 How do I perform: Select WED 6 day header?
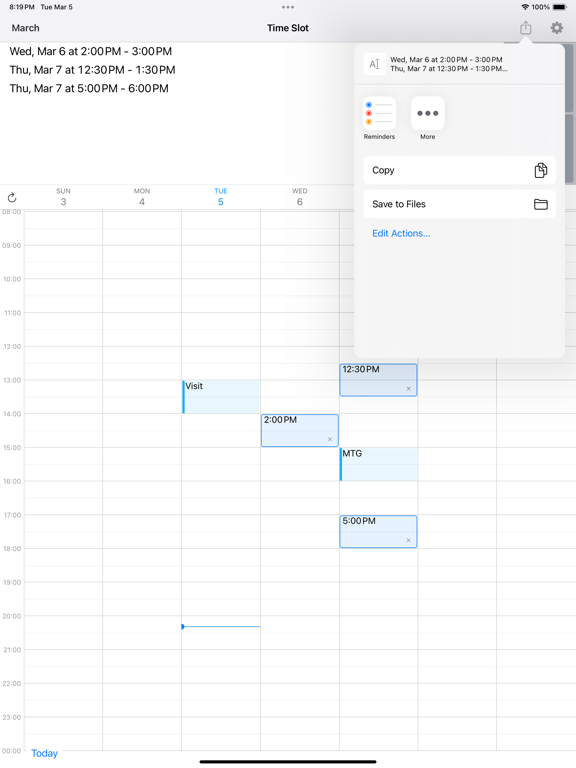300,197
